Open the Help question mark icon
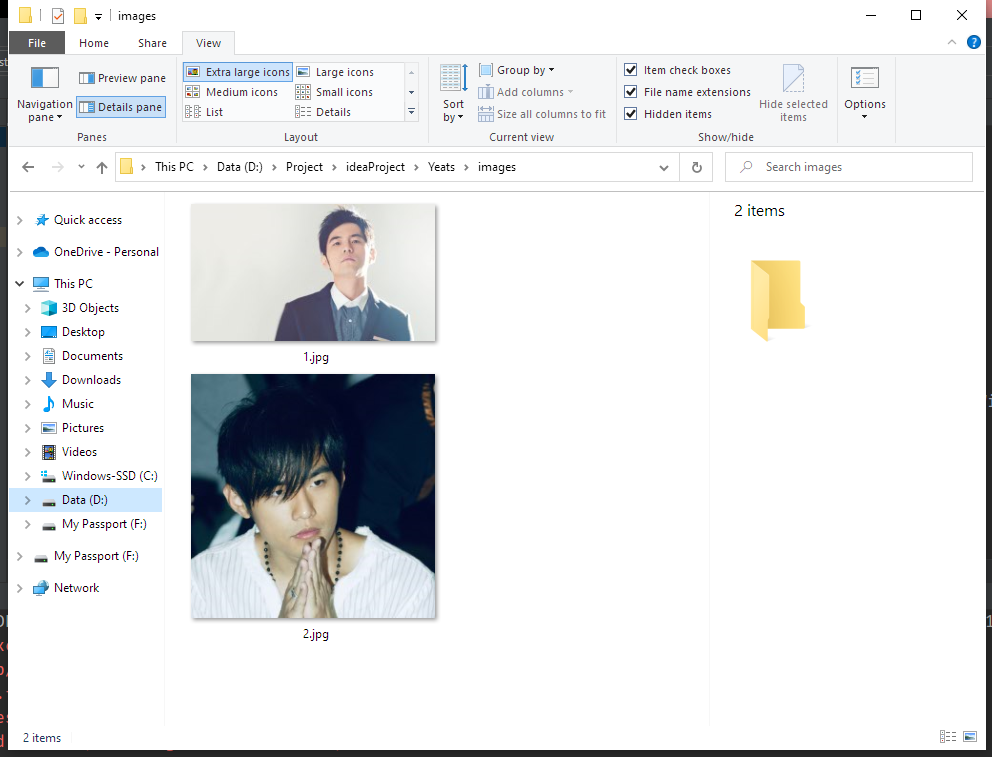The height and width of the screenshot is (757, 992). click(974, 42)
